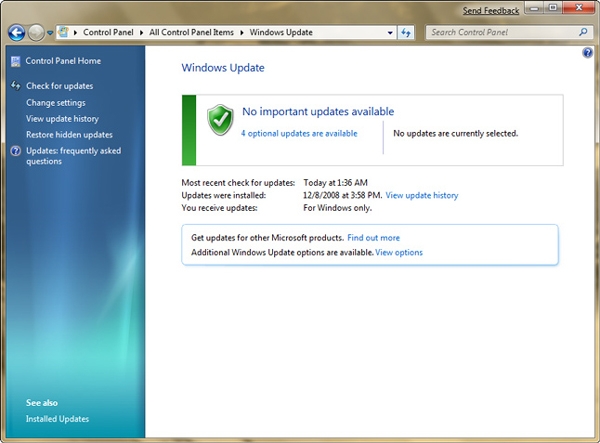The width and height of the screenshot is (600, 443).
Task: Click the Refresh button beside address bar
Action: click(406, 33)
